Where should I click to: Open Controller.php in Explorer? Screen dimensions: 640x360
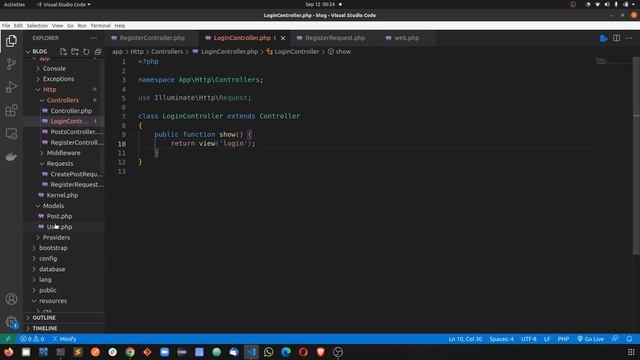point(71,111)
